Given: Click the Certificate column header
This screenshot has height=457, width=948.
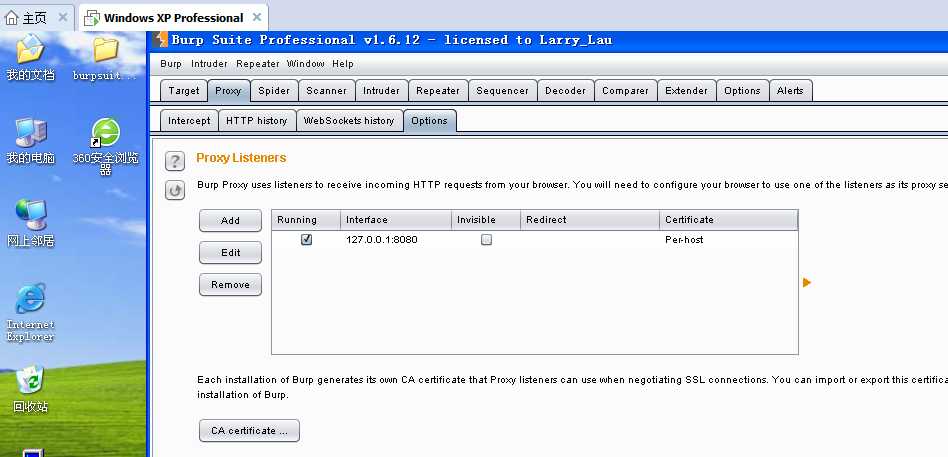Looking at the screenshot, I should 729,220.
